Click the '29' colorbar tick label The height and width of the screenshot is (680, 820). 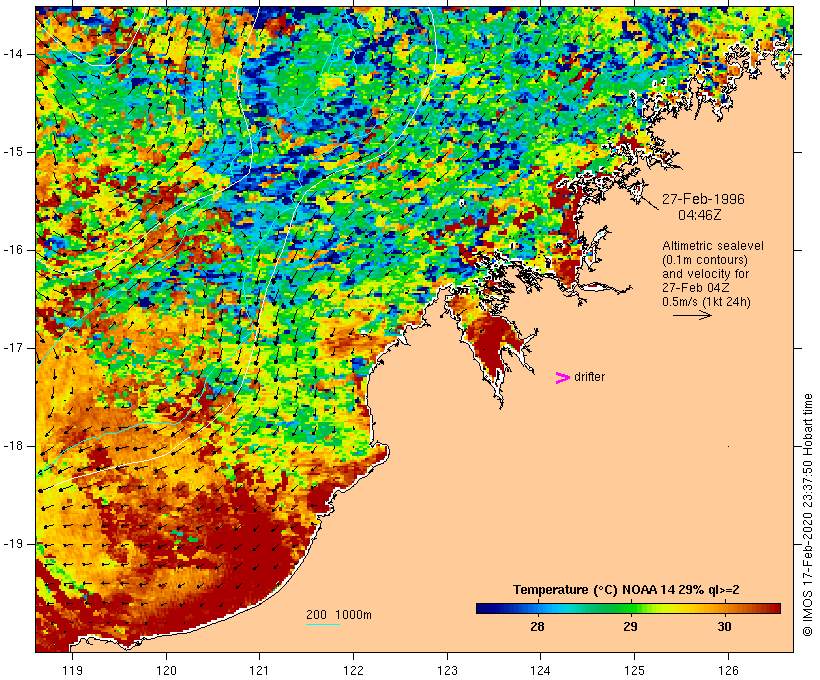coord(630,627)
